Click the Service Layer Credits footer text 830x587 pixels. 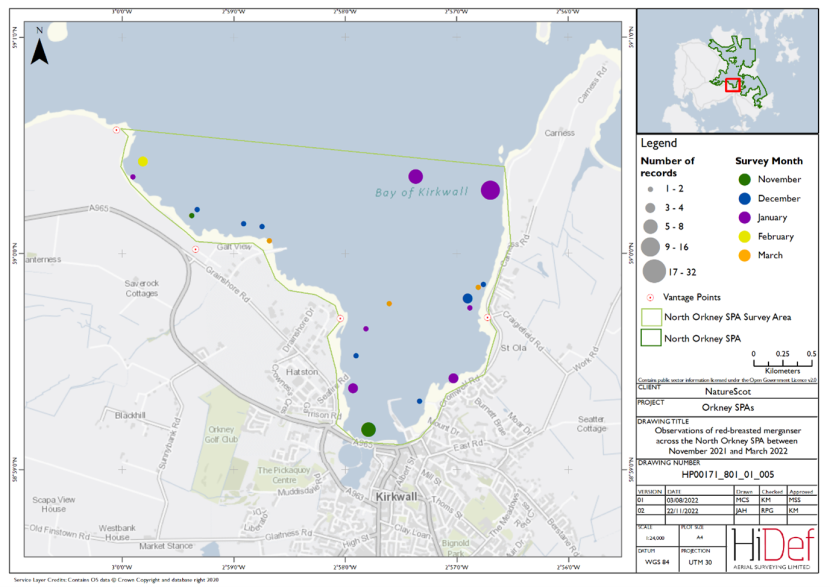coord(116,580)
